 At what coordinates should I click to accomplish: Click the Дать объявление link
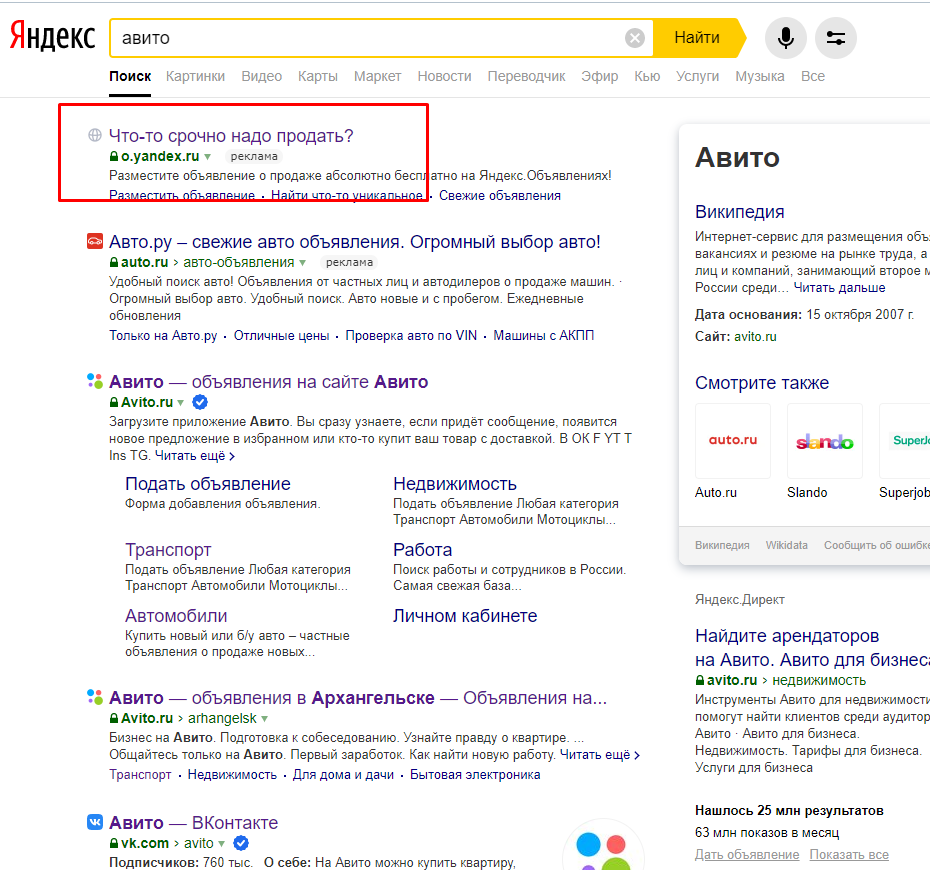pos(747,855)
